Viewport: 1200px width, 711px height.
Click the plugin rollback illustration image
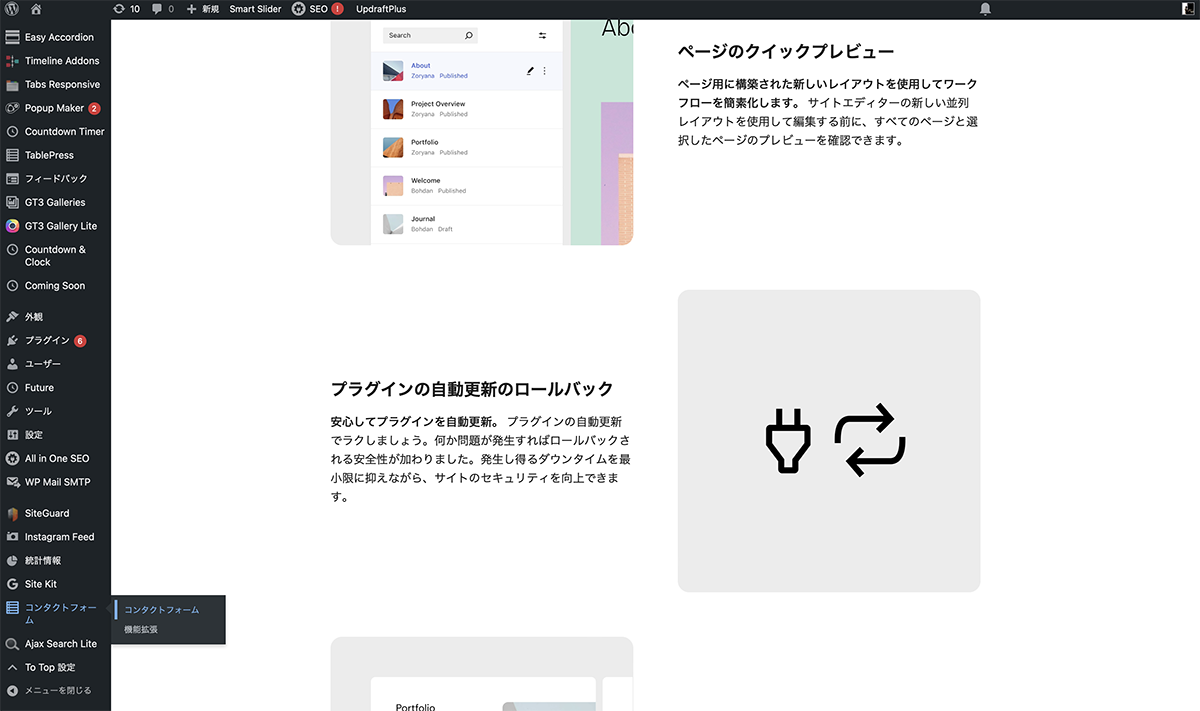pos(828,441)
